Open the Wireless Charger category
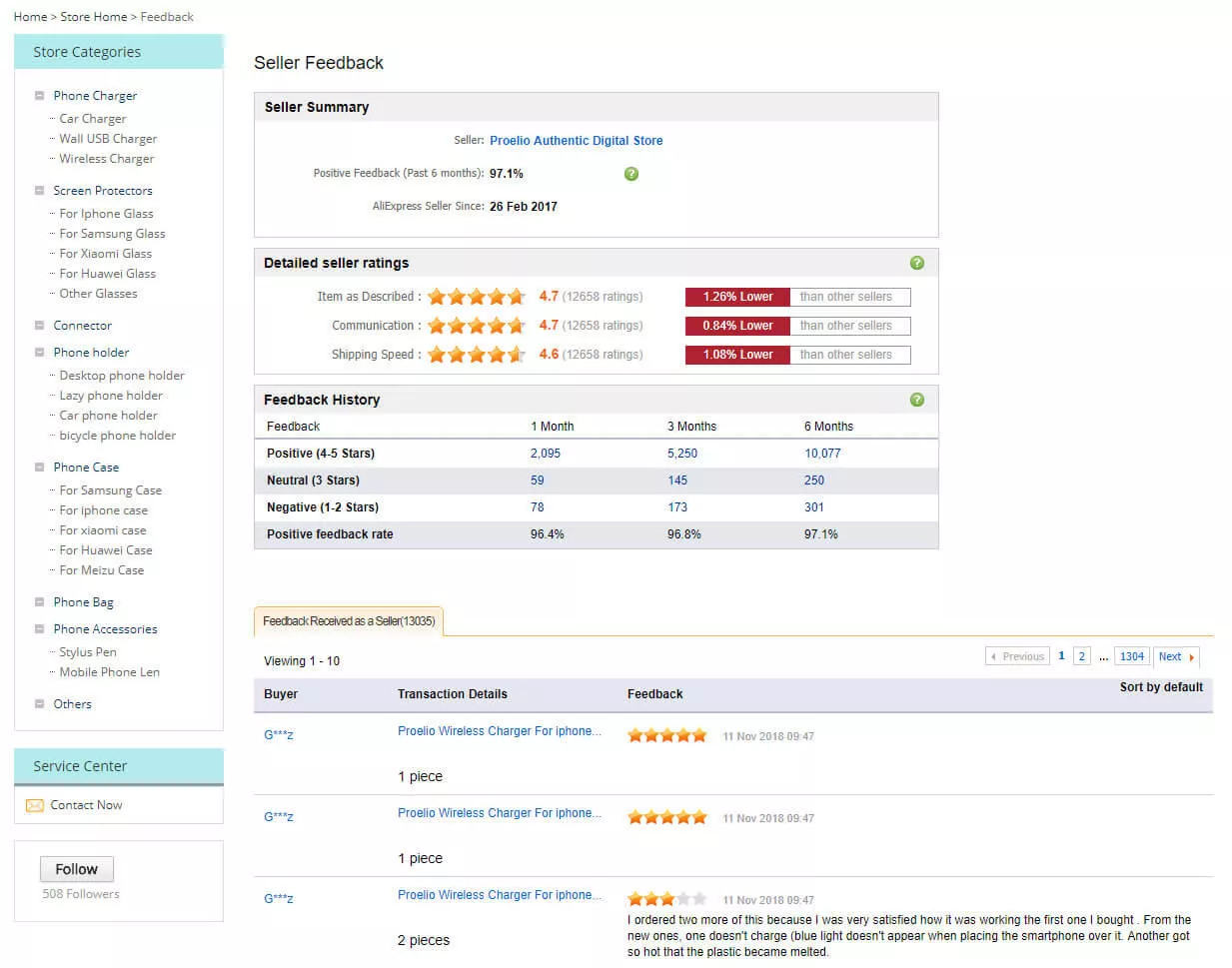Screen dimensions: 1232x968 [x=107, y=159]
